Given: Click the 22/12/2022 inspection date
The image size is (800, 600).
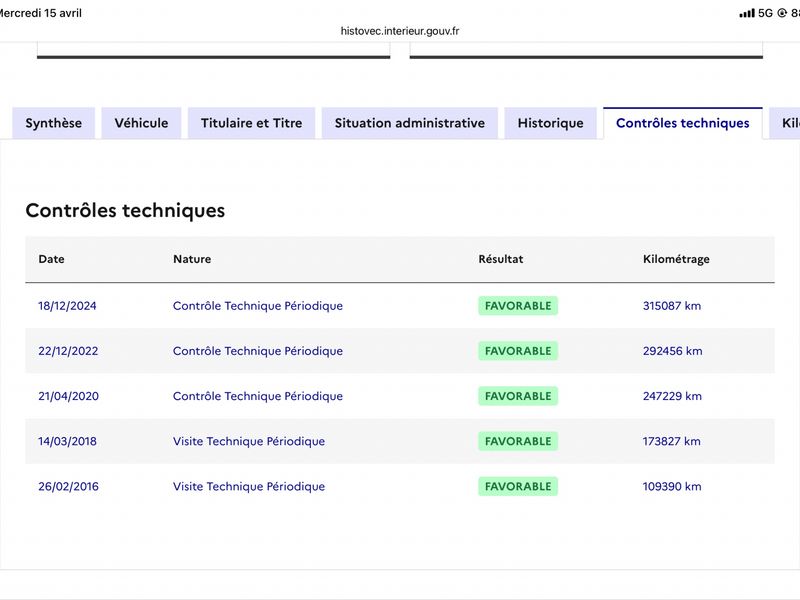Looking at the screenshot, I should coord(68,351).
